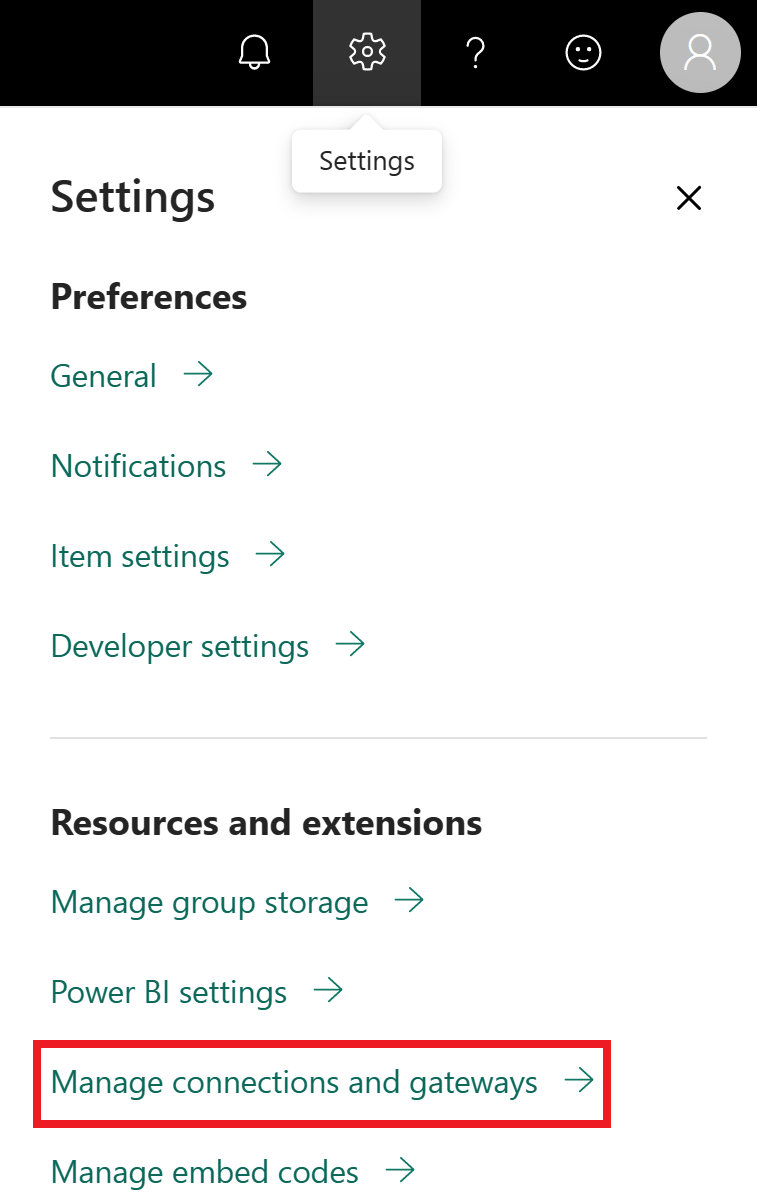The image size is (757, 1195).
Task: Open the notifications bell icon
Action: pos(254,52)
